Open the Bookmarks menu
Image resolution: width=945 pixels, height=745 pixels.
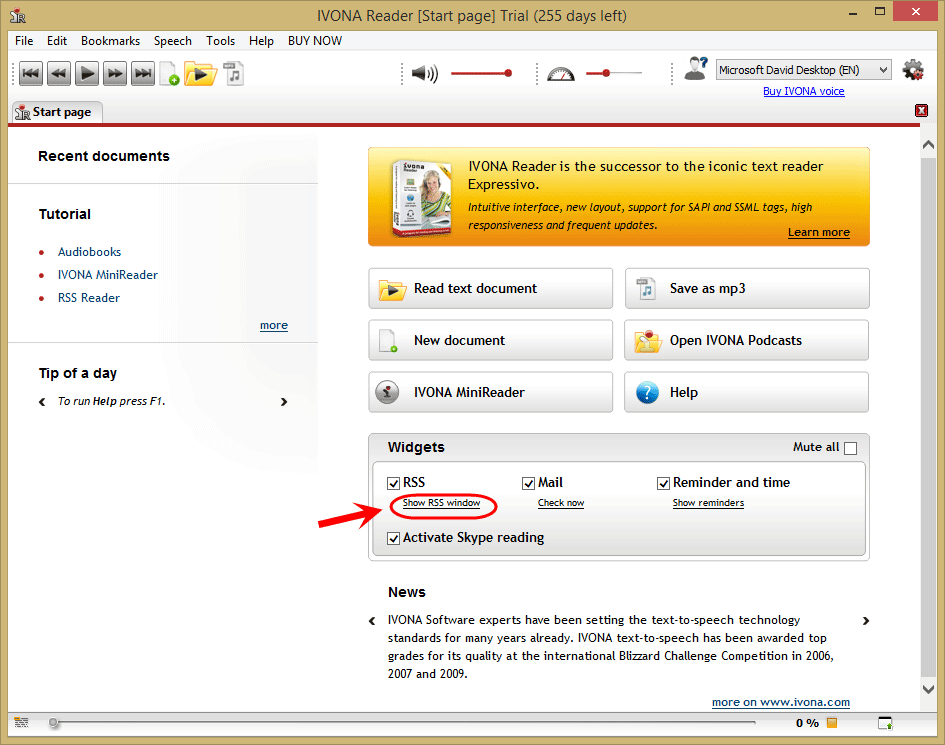tap(110, 40)
